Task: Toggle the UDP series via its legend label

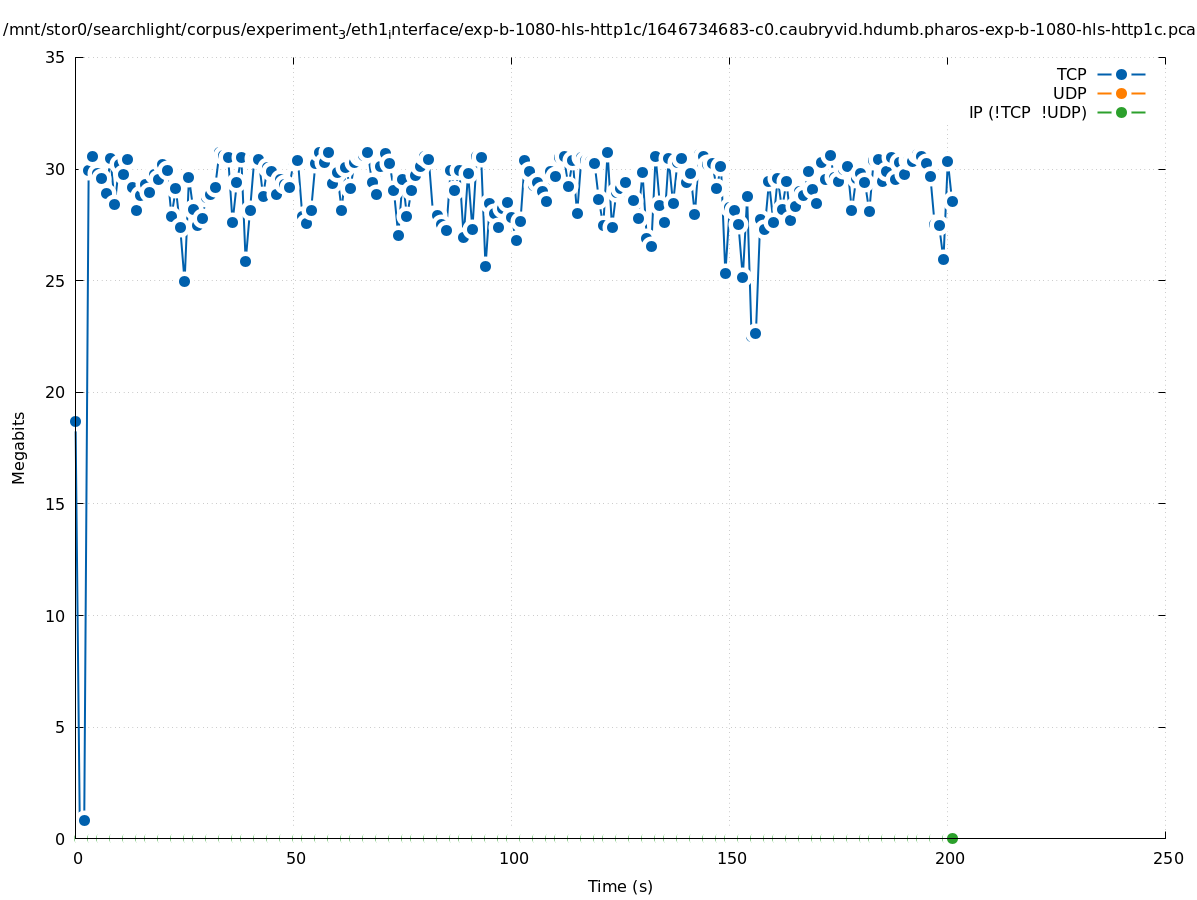Action: pos(1069,93)
